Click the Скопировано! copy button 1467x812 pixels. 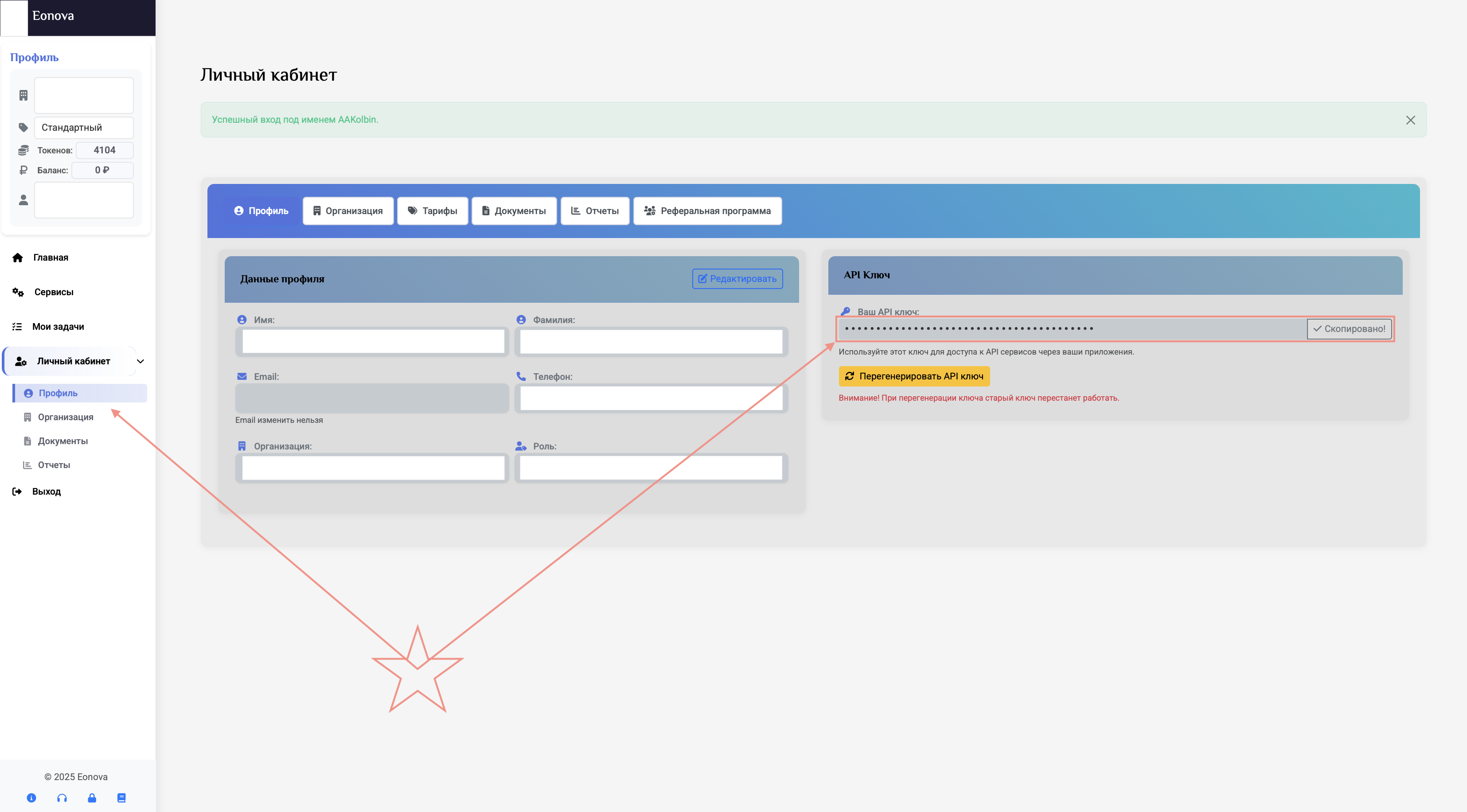pos(1349,328)
